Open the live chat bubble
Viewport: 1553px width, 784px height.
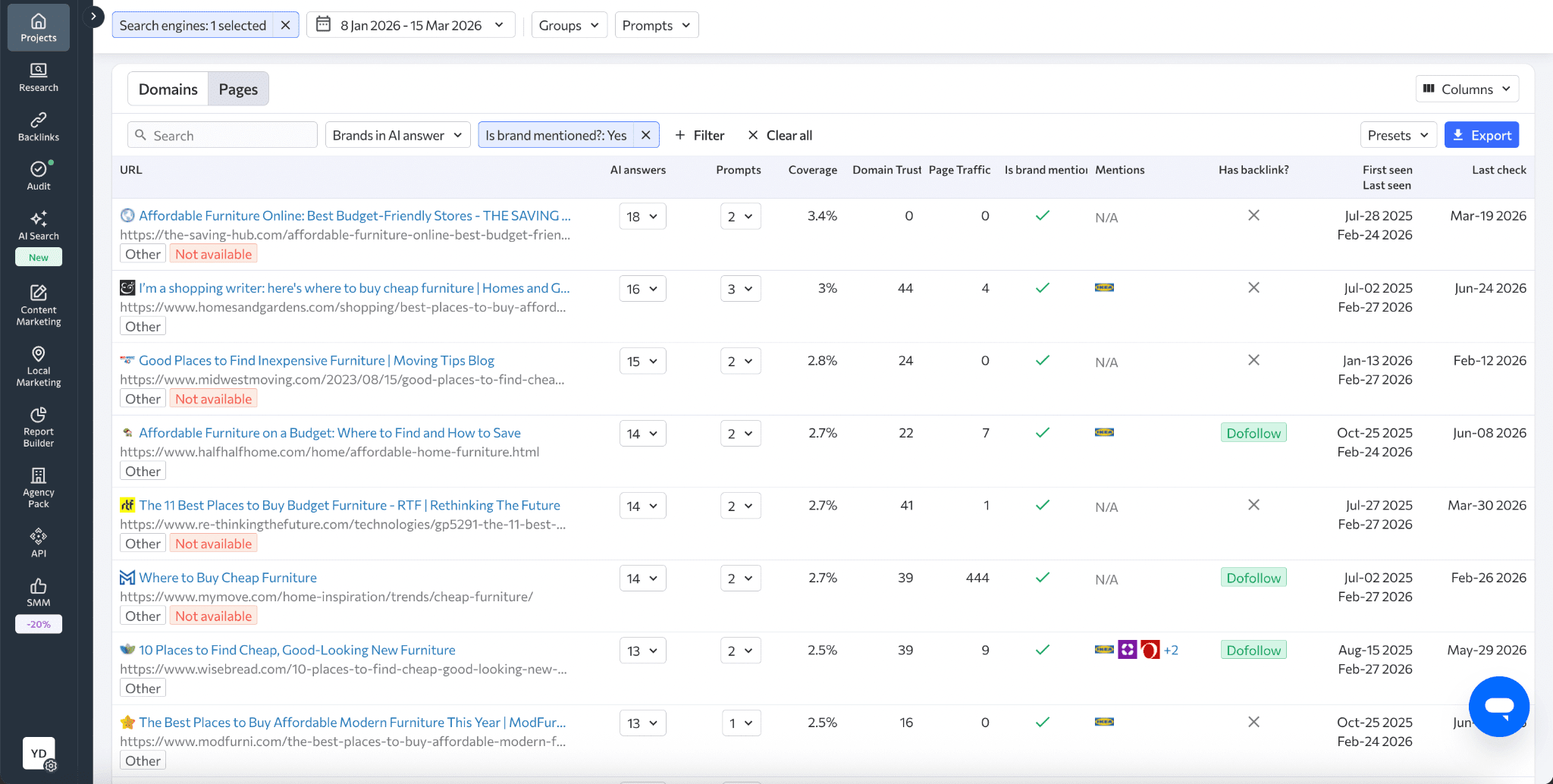point(1498,706)
